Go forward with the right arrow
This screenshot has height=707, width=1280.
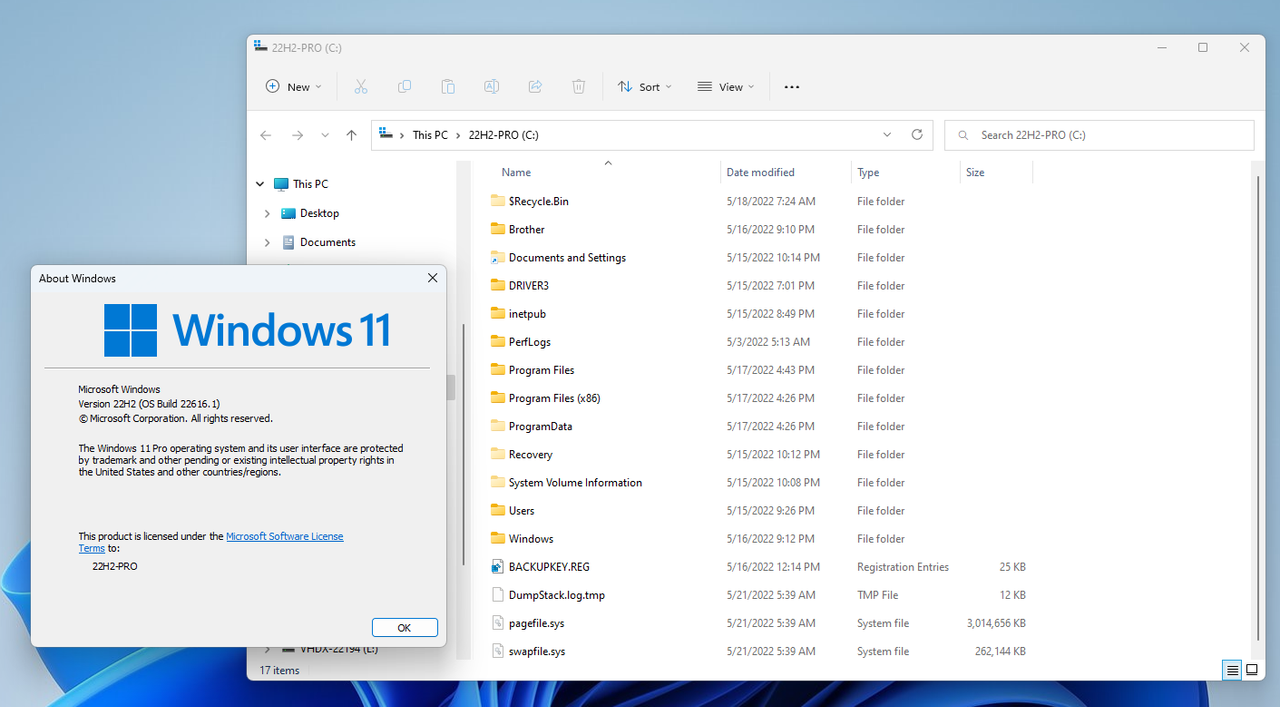point(297,135)
